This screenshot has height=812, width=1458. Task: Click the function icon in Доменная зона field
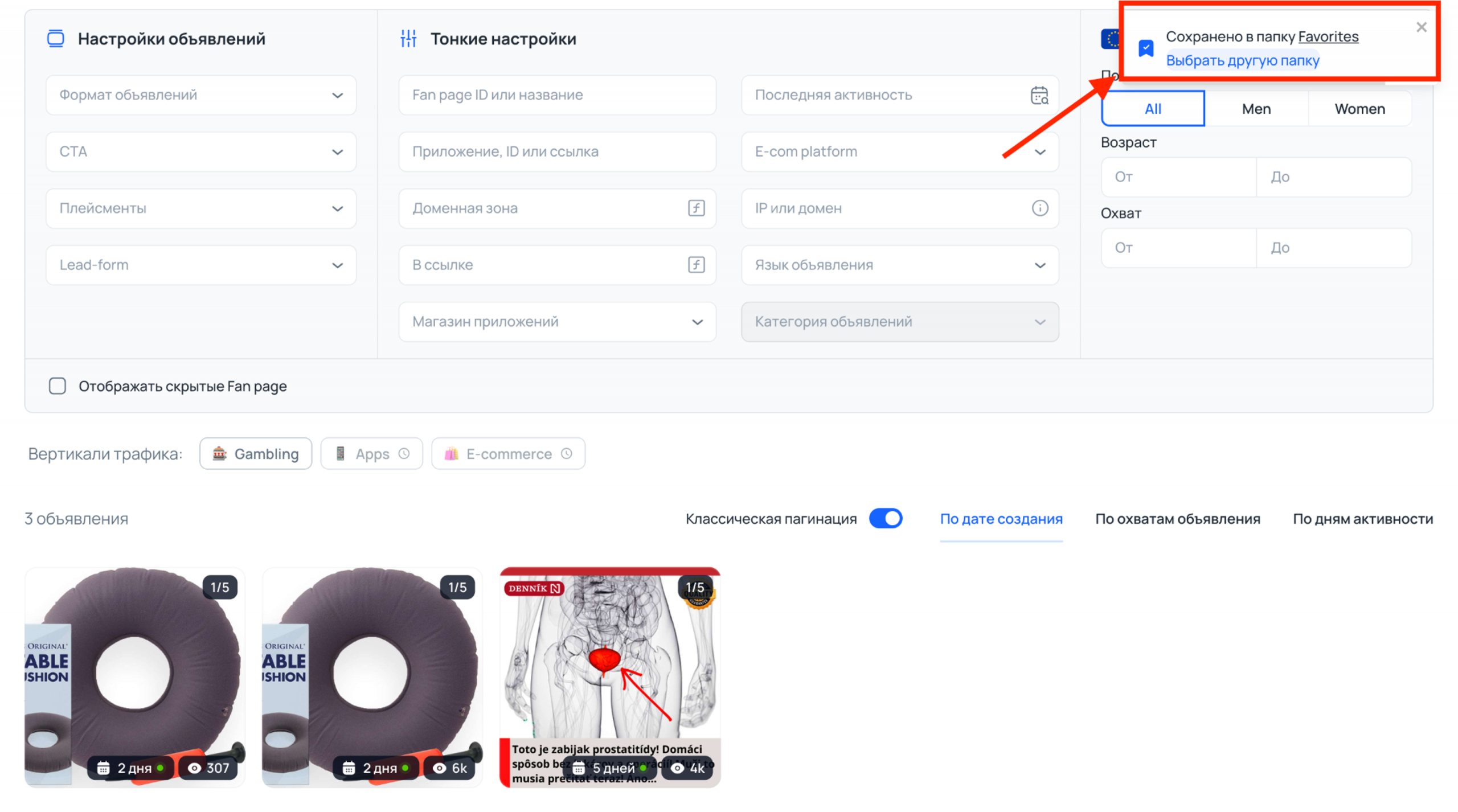pyautogui.click(x=696, y=208)
